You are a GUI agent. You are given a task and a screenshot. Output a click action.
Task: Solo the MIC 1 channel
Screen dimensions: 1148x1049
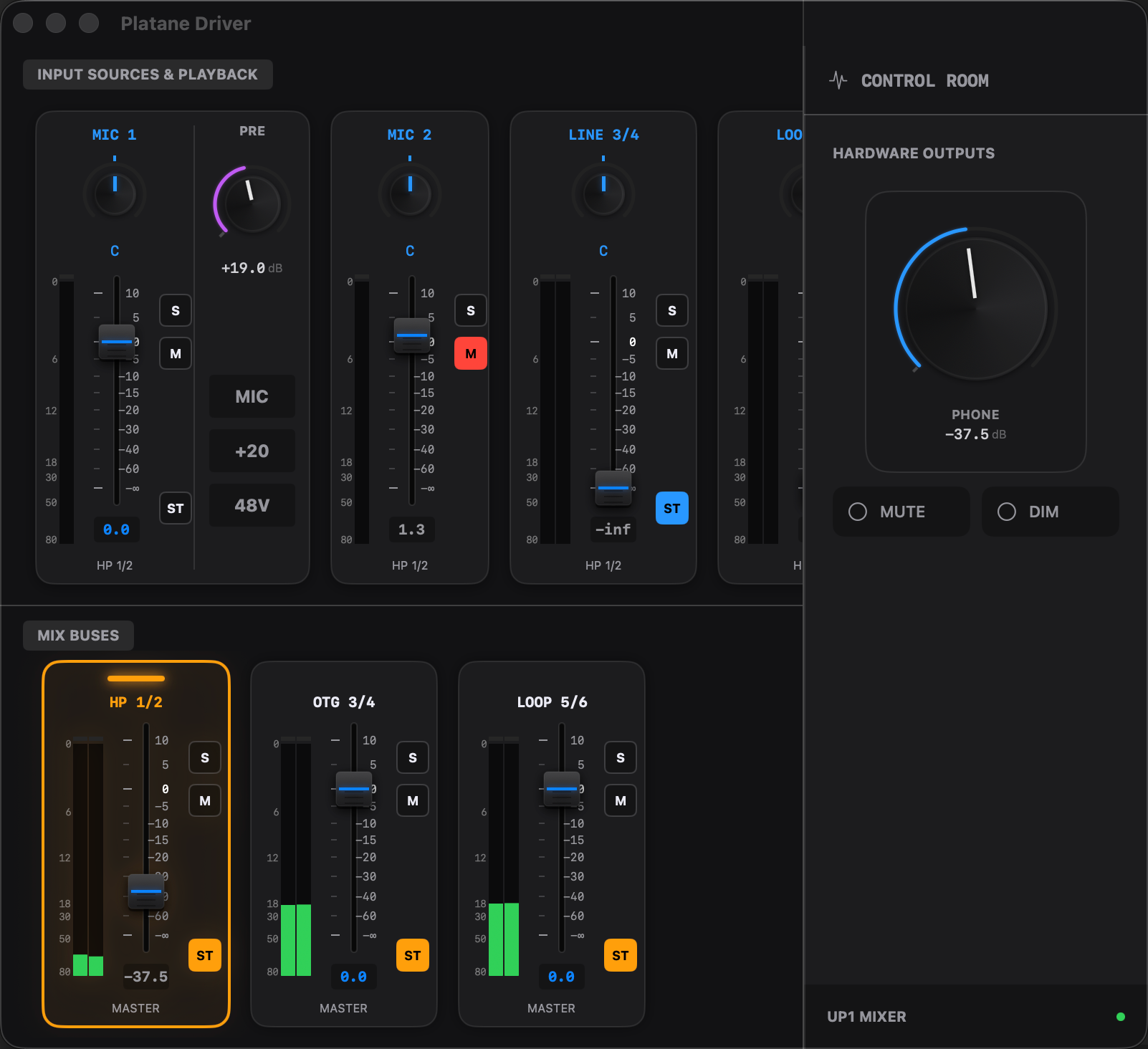[176, 310]
